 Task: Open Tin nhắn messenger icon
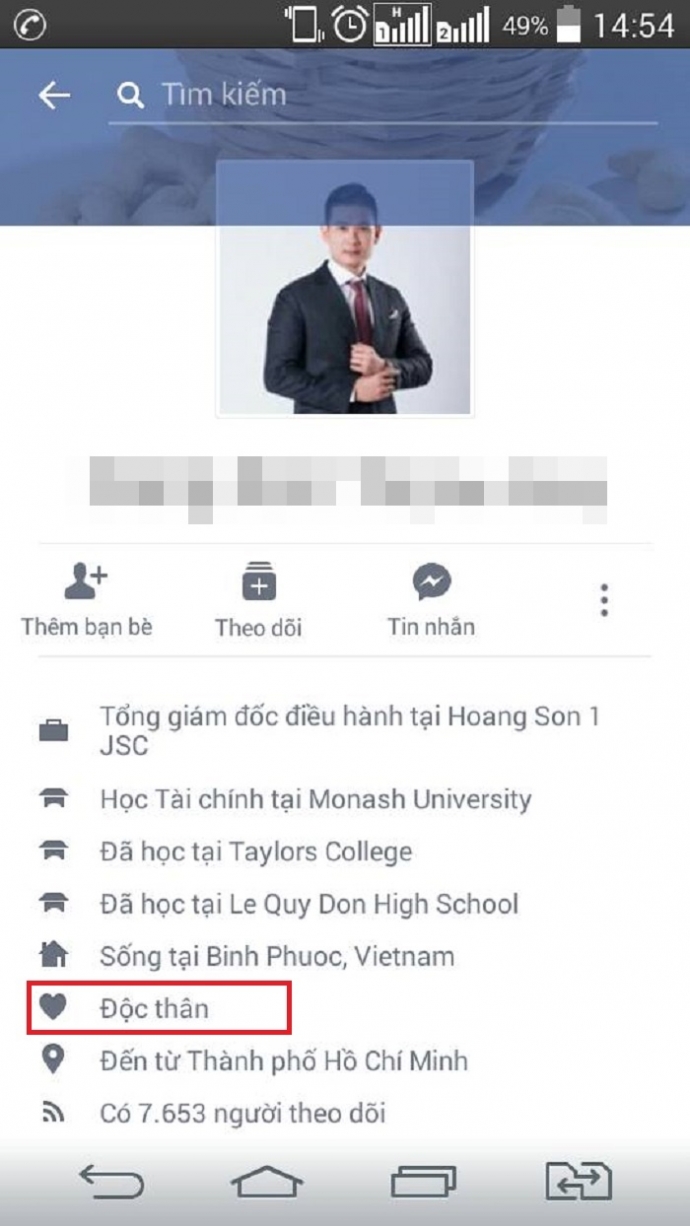point(432,581)
